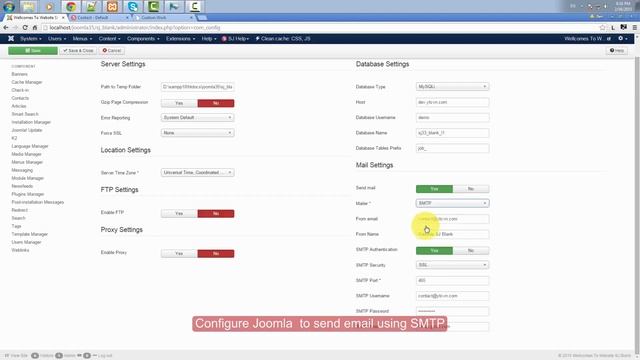
Task: Click the Help toolbar button
Action: pyautogui.click(x=617, y=51)
